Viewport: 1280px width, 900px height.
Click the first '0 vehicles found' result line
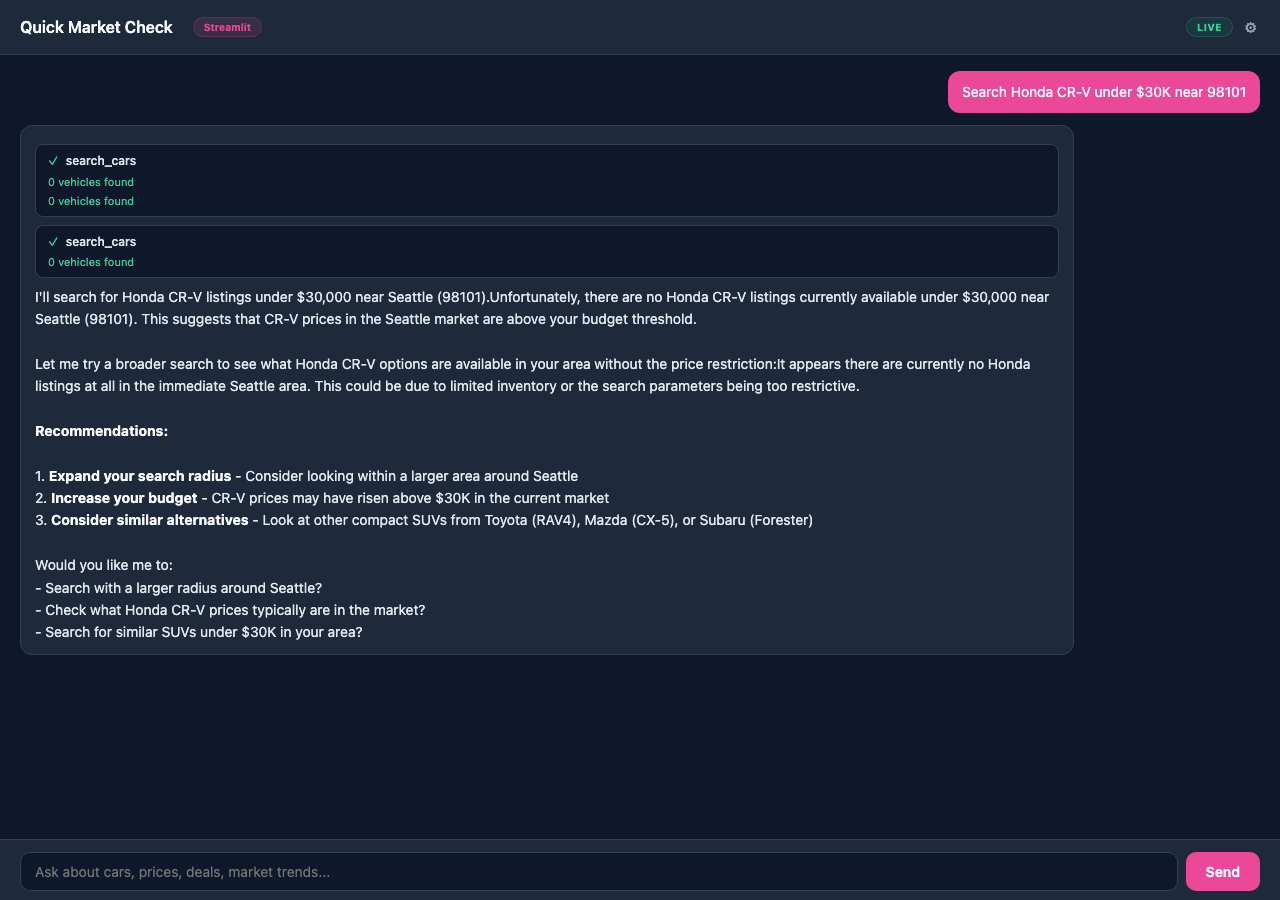90,182
